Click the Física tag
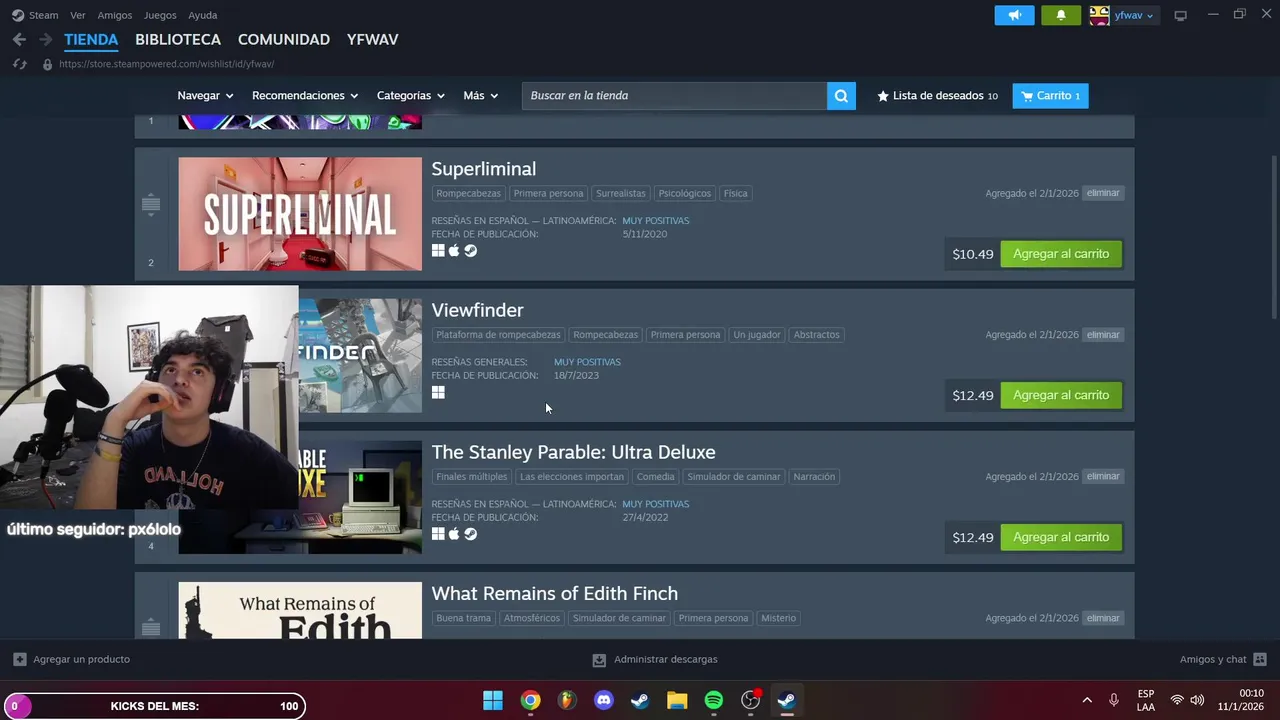The height and width of the screenshot is (720, 1280). (735, 194)
